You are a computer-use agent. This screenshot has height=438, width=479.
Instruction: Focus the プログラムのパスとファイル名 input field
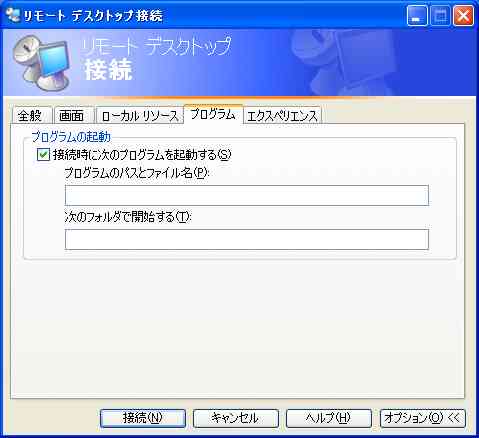click(247, 195)
